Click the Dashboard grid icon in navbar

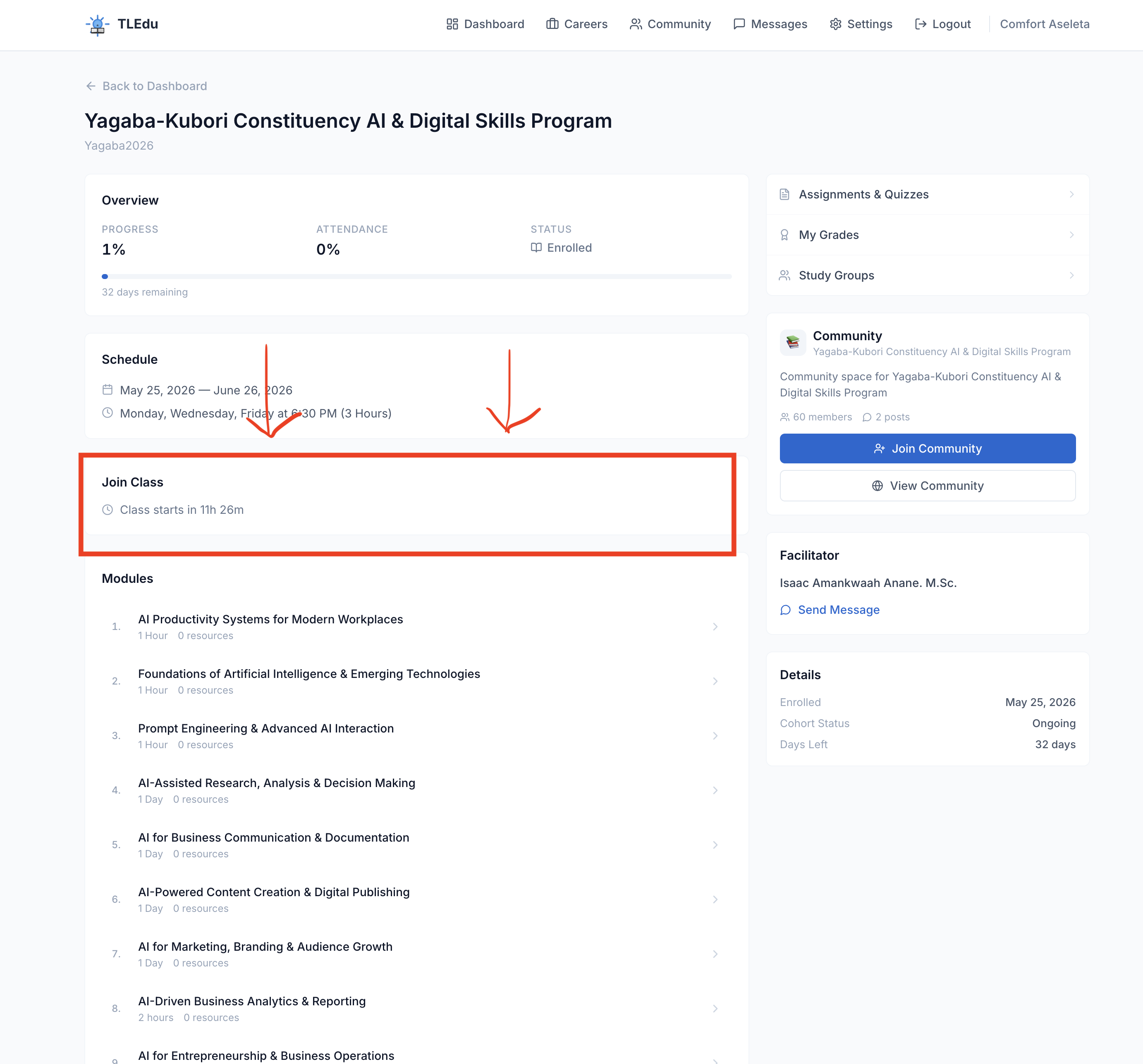point(452,24)
